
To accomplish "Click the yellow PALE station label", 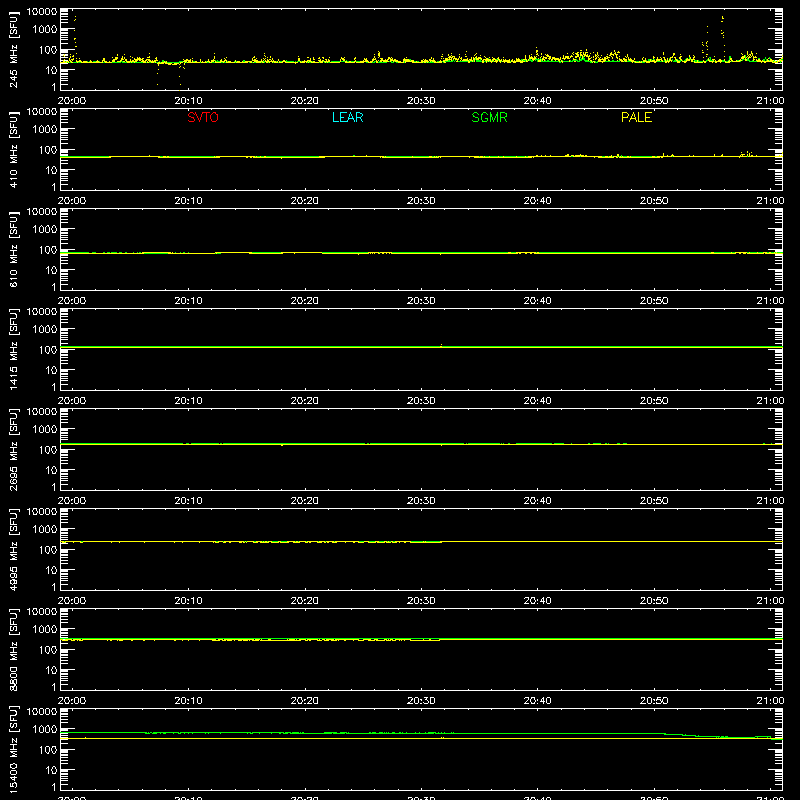I will click(x=636, y=117).
